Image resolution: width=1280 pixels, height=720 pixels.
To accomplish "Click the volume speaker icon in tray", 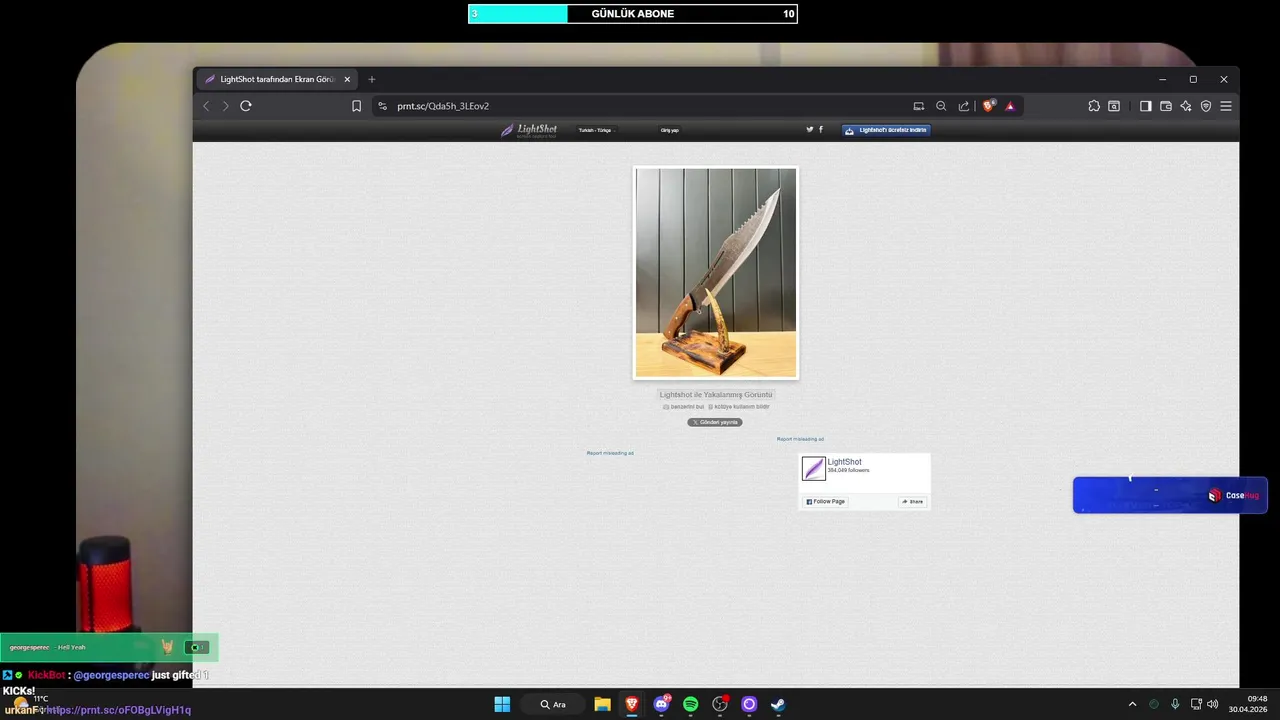I will click(1213, 704).
